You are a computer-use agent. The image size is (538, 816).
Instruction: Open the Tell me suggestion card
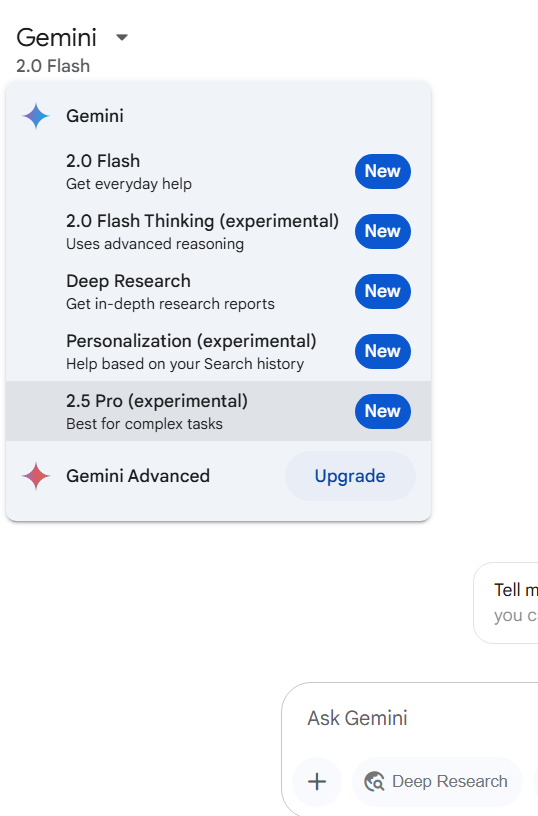(506, 603)
